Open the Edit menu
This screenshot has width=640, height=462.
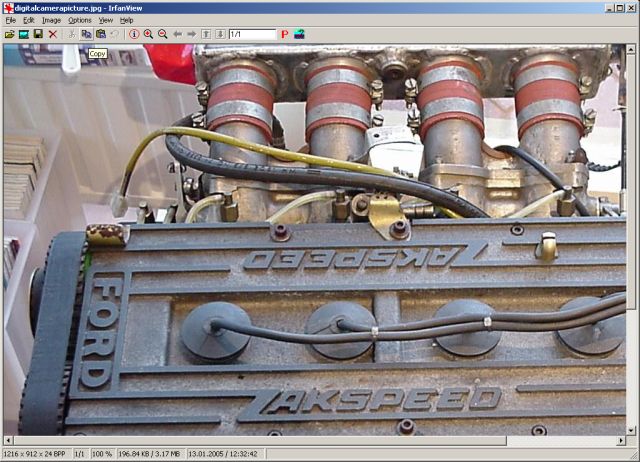point(29,20)
